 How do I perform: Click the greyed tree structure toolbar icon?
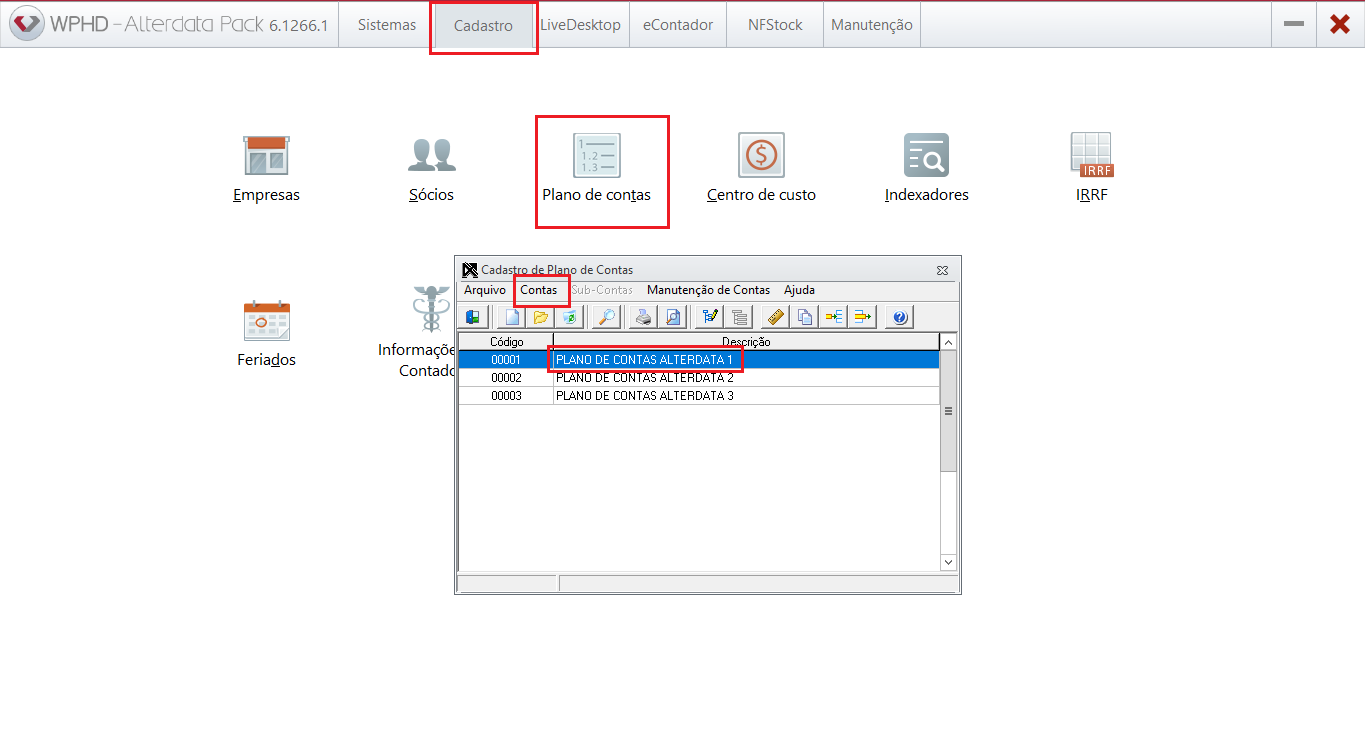739,317
